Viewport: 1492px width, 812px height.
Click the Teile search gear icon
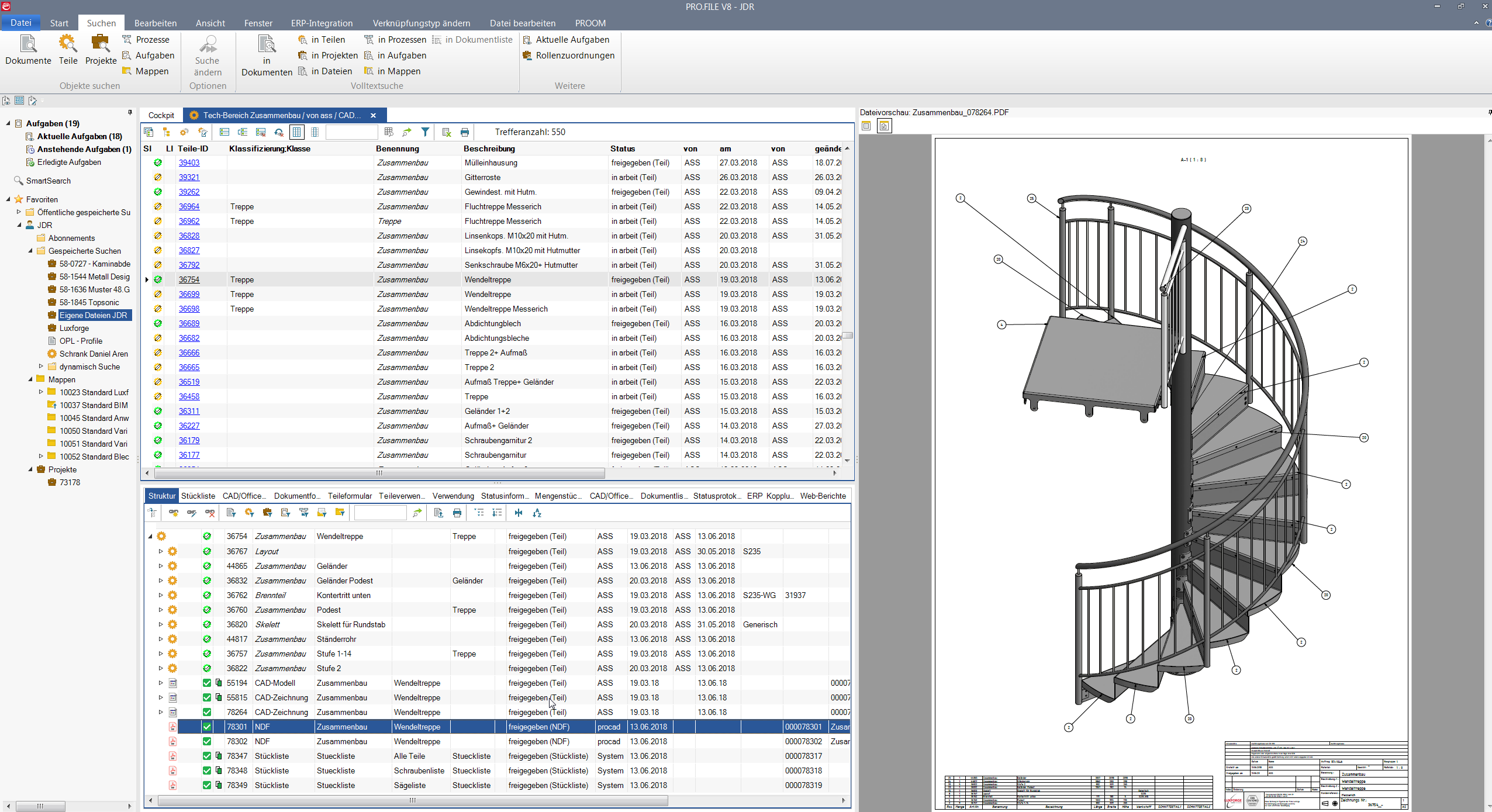coord(68,44)
